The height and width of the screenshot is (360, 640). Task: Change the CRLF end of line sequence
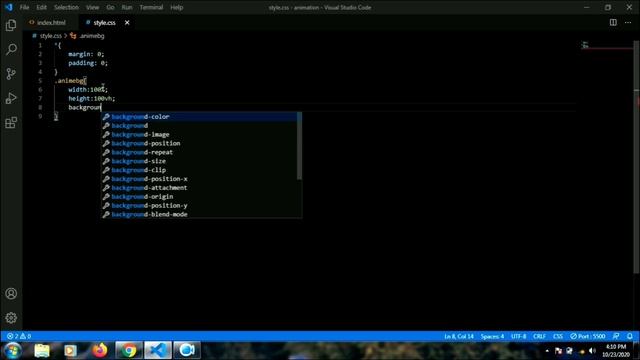(x=539, y=336)
